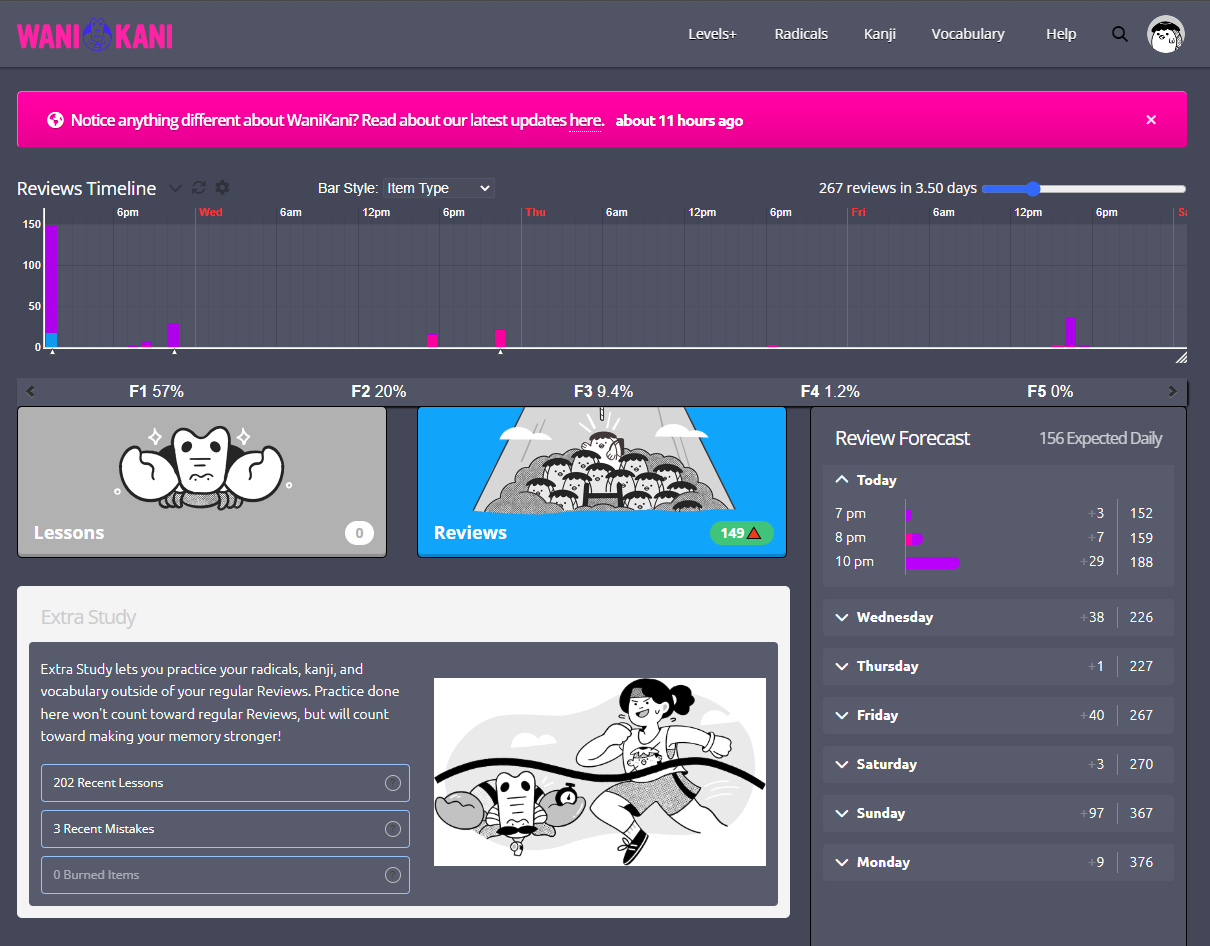Click the 10 pm forecast bar

[932, 563]
